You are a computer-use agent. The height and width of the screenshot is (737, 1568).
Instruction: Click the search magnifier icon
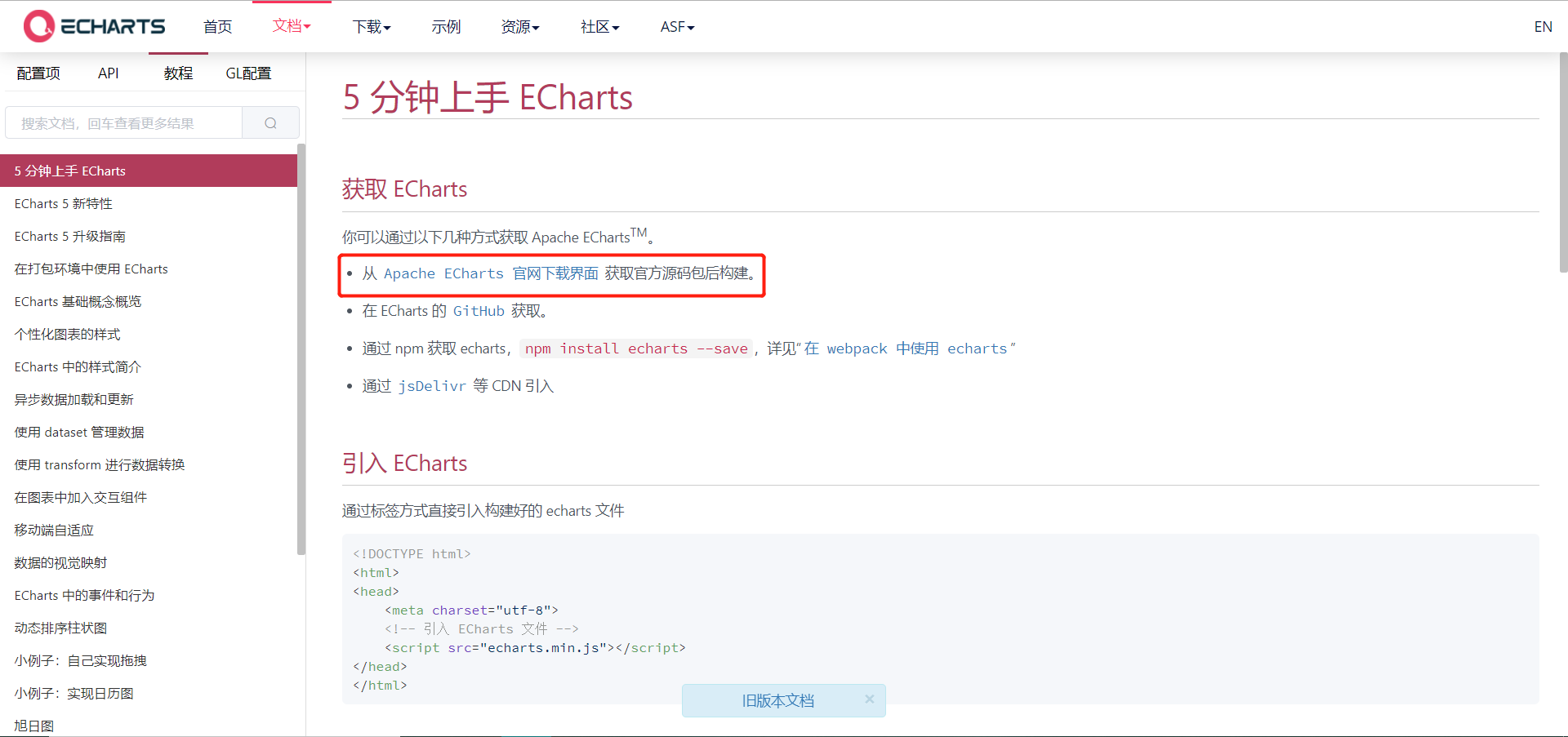(x=270, y=122)
